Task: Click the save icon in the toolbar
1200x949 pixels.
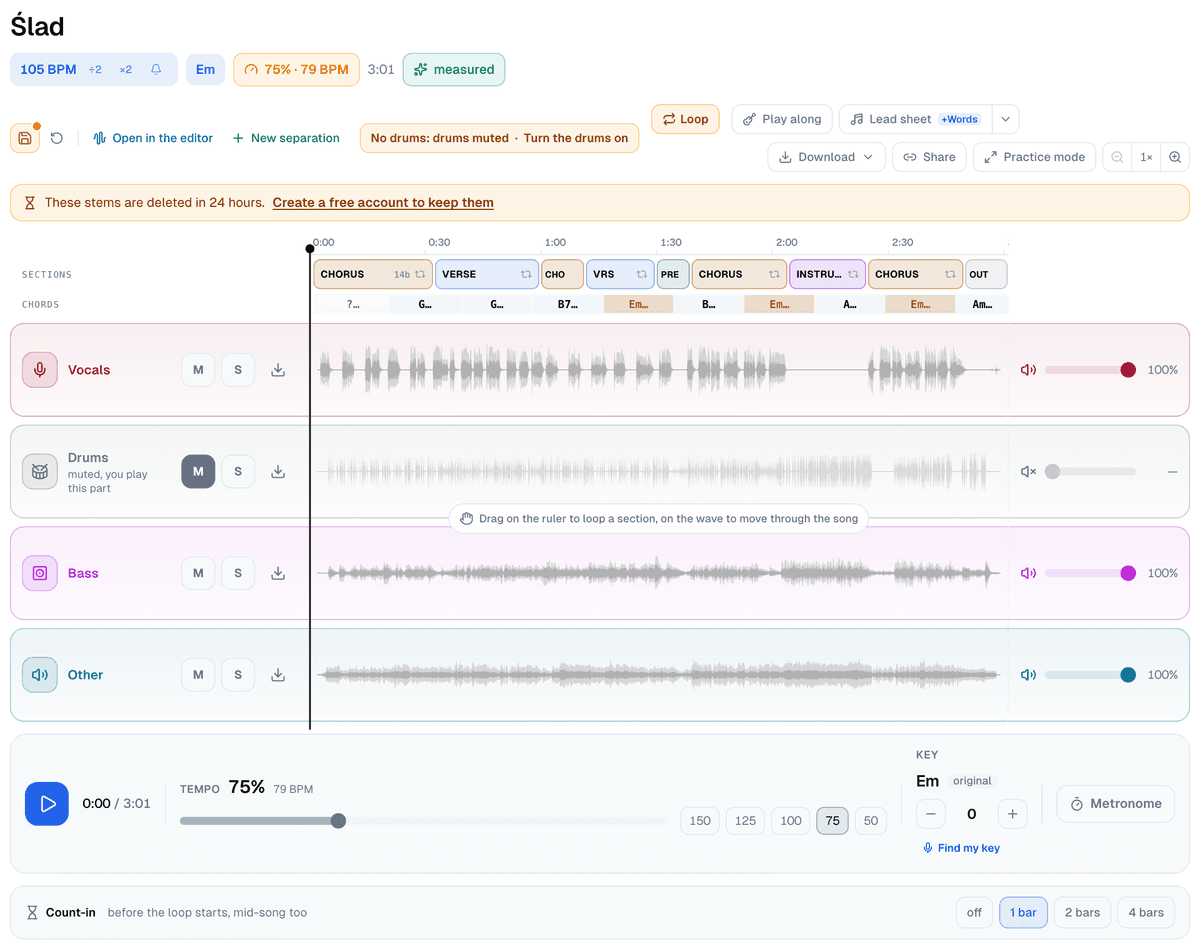Action: [x=25, y=138]
